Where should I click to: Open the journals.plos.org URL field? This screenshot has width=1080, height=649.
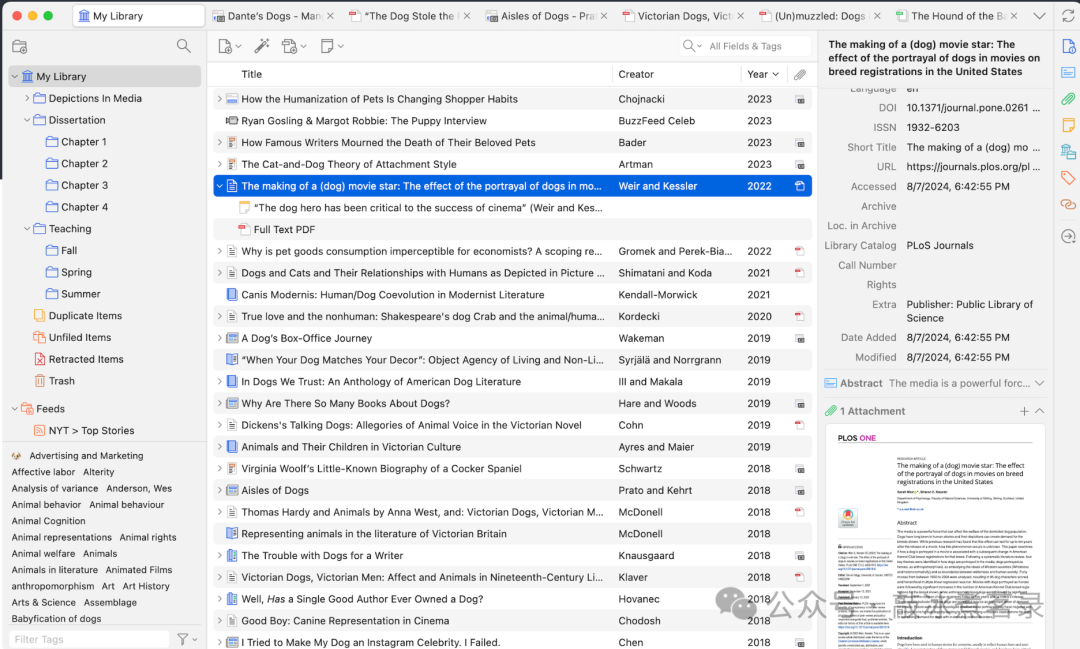[x=973, y=167]
